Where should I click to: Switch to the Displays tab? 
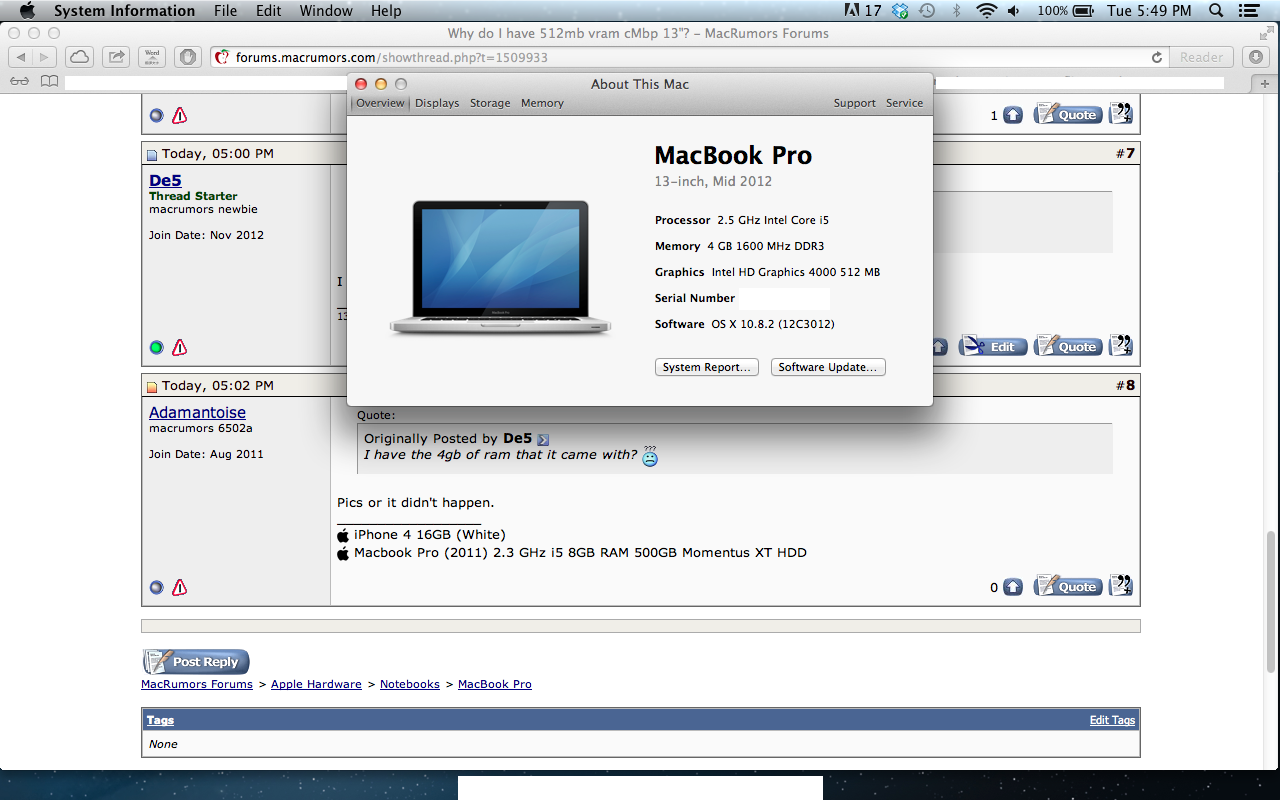coord(437,103)
